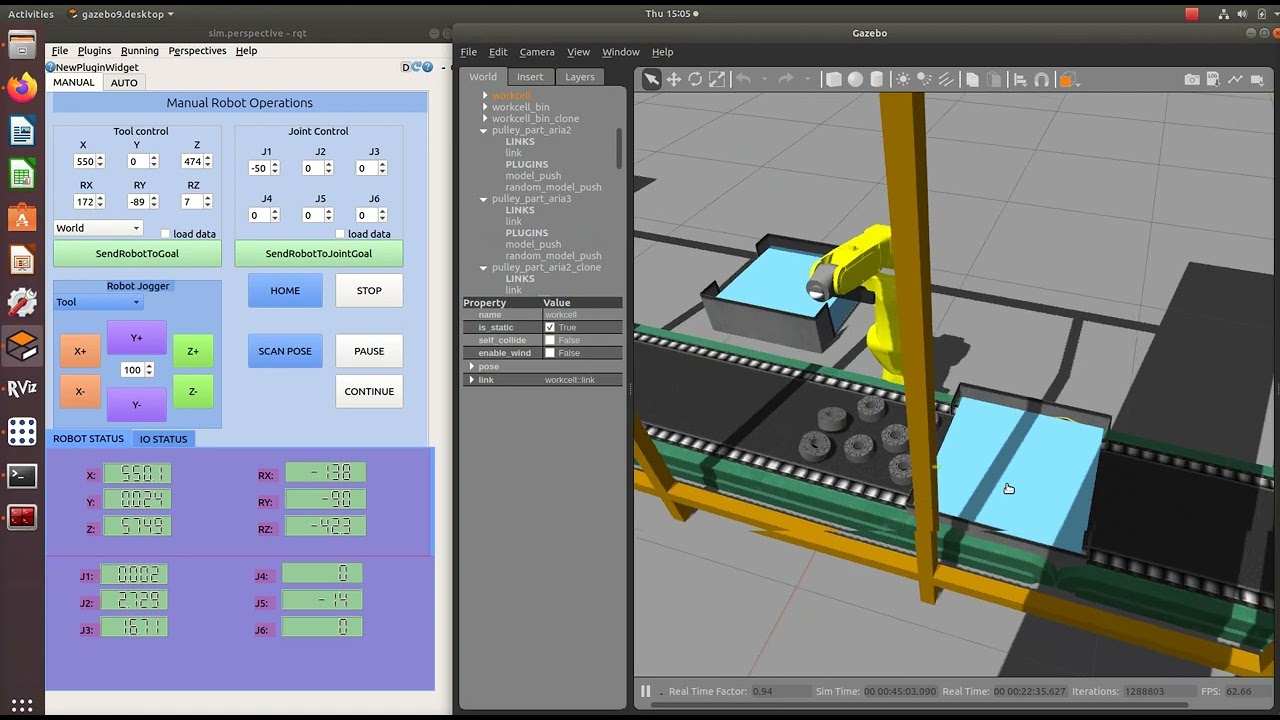Viewport: 1280px width, 720px height.
Task: Expand the workcell_bin_clone tree item
Action: (485, 118)
